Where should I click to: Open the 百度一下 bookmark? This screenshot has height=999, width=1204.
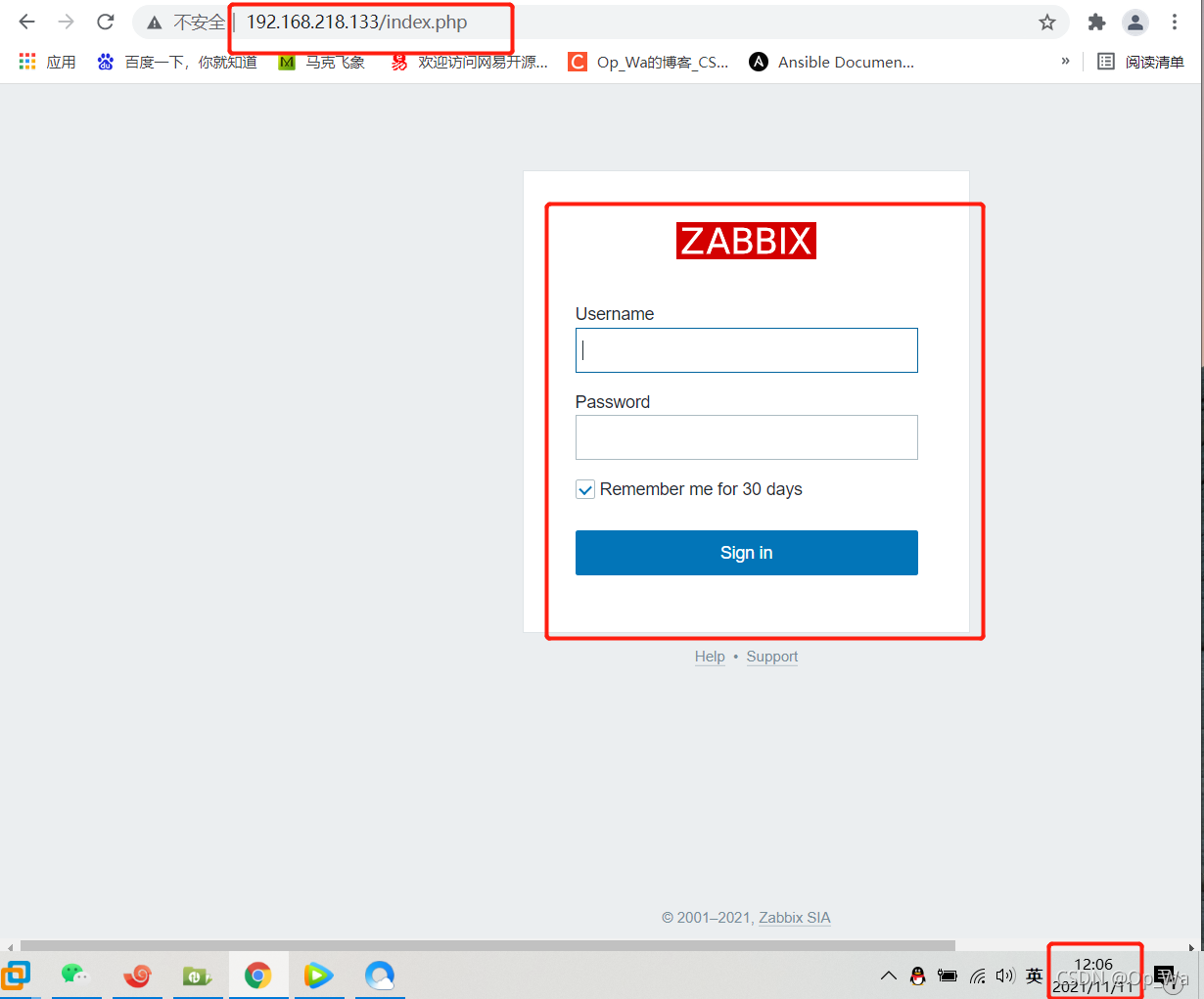pyautogui.click(x=177, y=62)
